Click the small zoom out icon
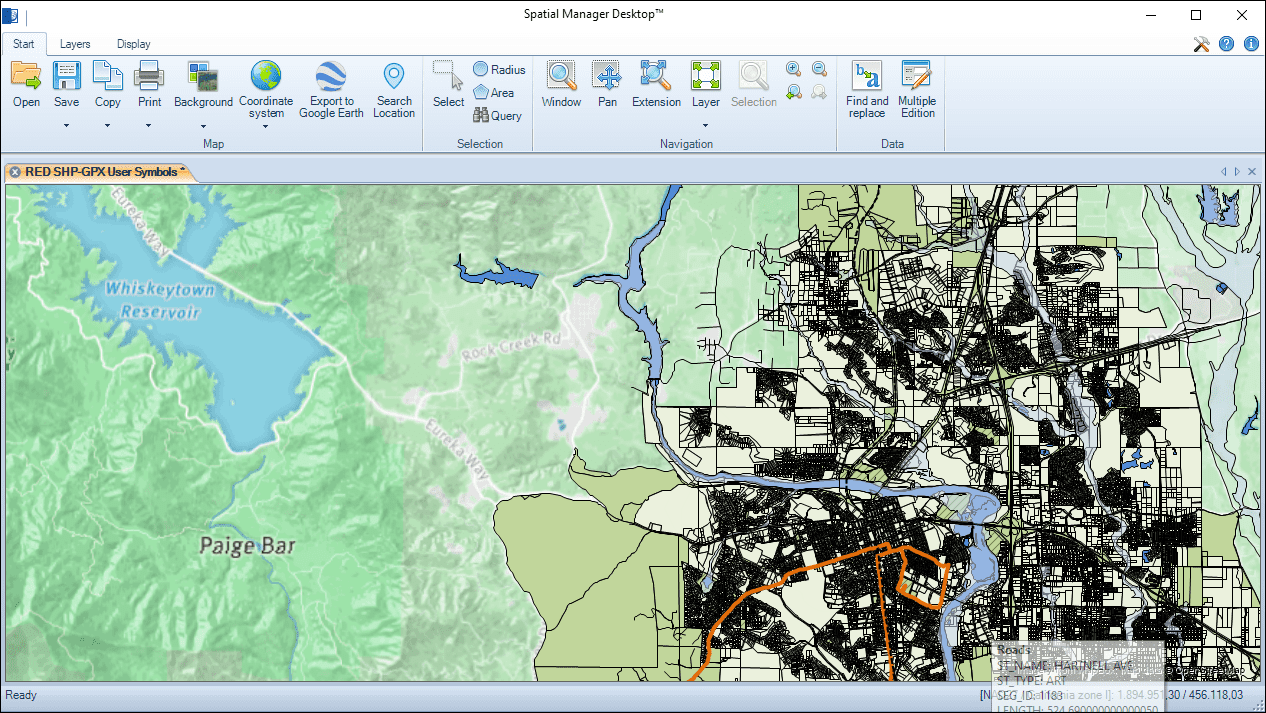Viewport: 1266px width, 713px height. [819, 69]
